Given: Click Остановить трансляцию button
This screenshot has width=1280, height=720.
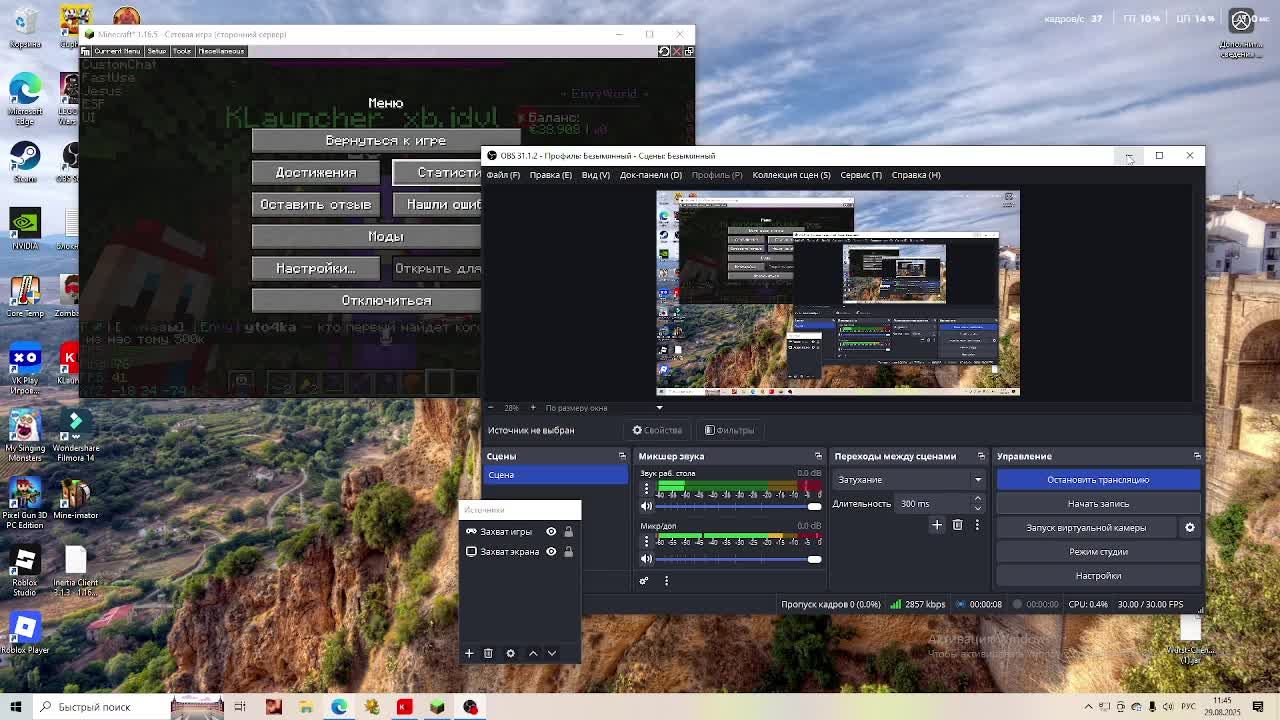Looking at the screenshot, I should (x=1098, y=480).
